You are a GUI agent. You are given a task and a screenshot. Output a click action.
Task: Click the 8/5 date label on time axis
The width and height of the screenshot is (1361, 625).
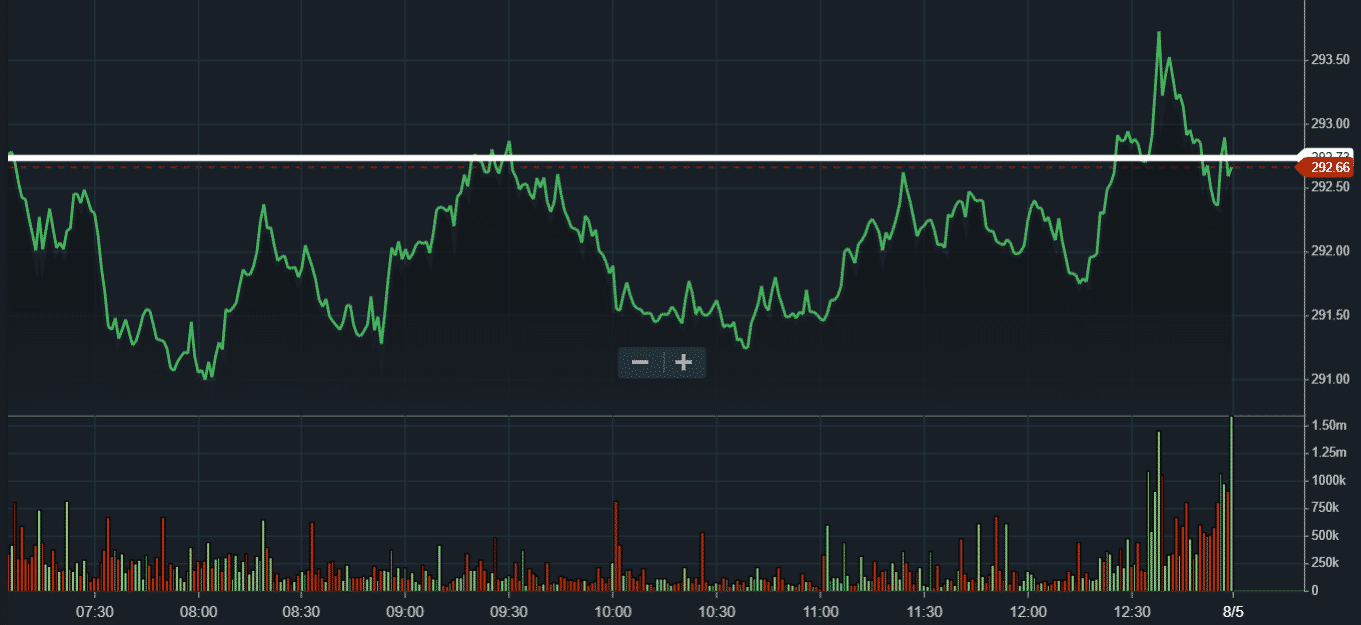[x=1234, y=611]
